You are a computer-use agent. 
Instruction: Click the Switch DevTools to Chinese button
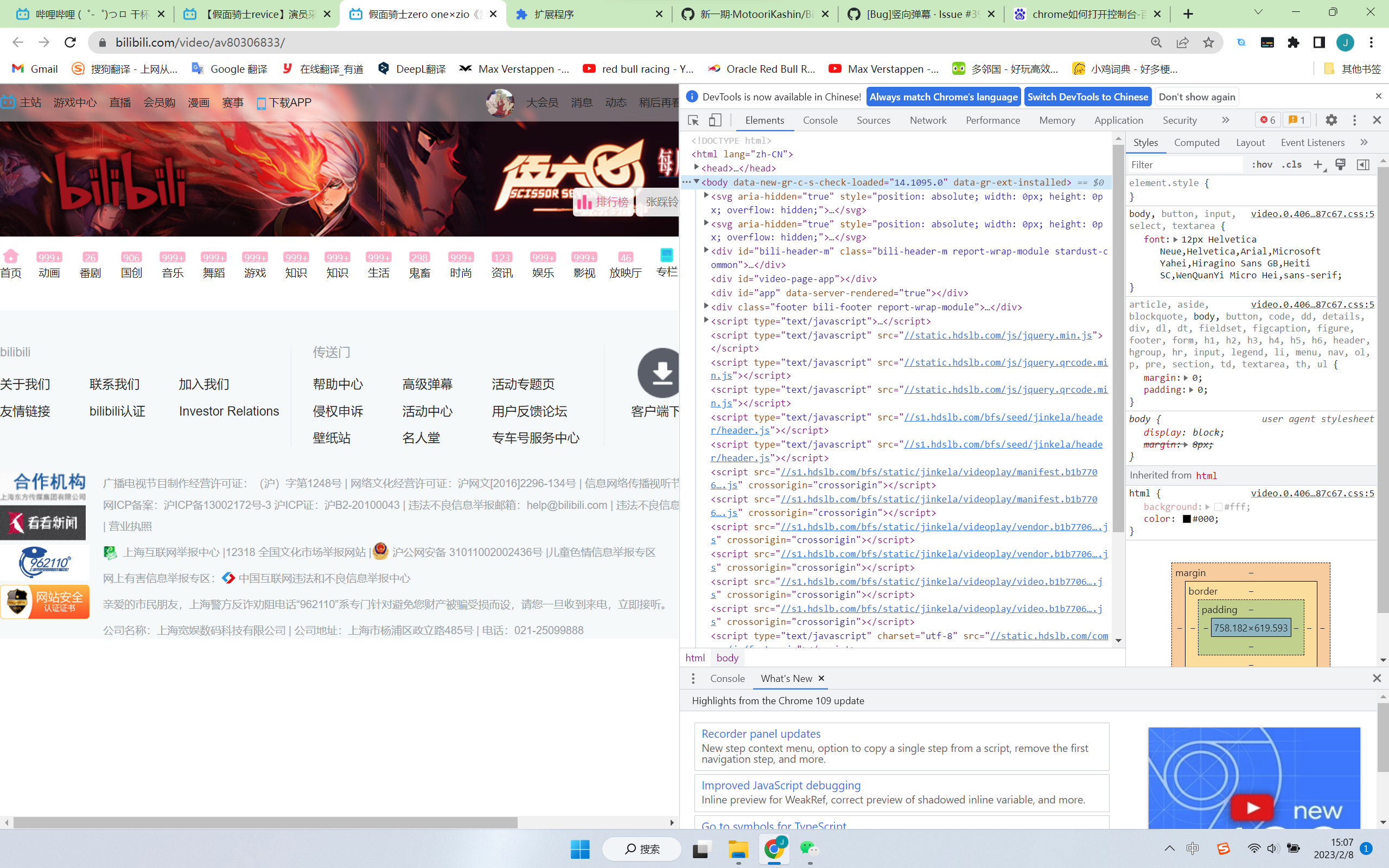point(1088,97)
